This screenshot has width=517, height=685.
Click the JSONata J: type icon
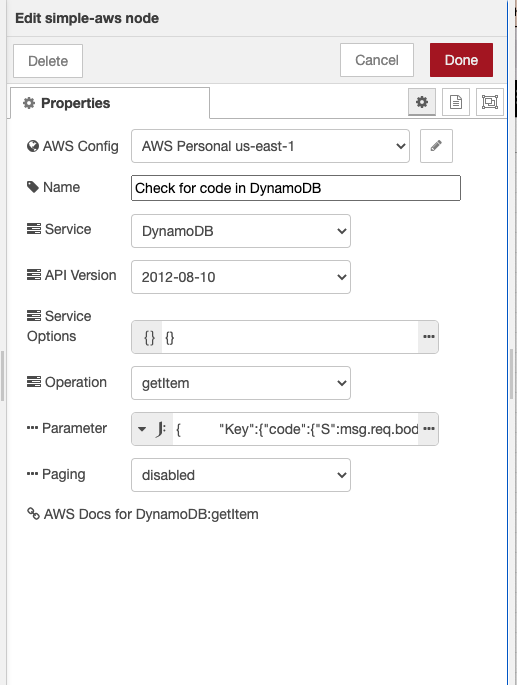click(161, 429)
